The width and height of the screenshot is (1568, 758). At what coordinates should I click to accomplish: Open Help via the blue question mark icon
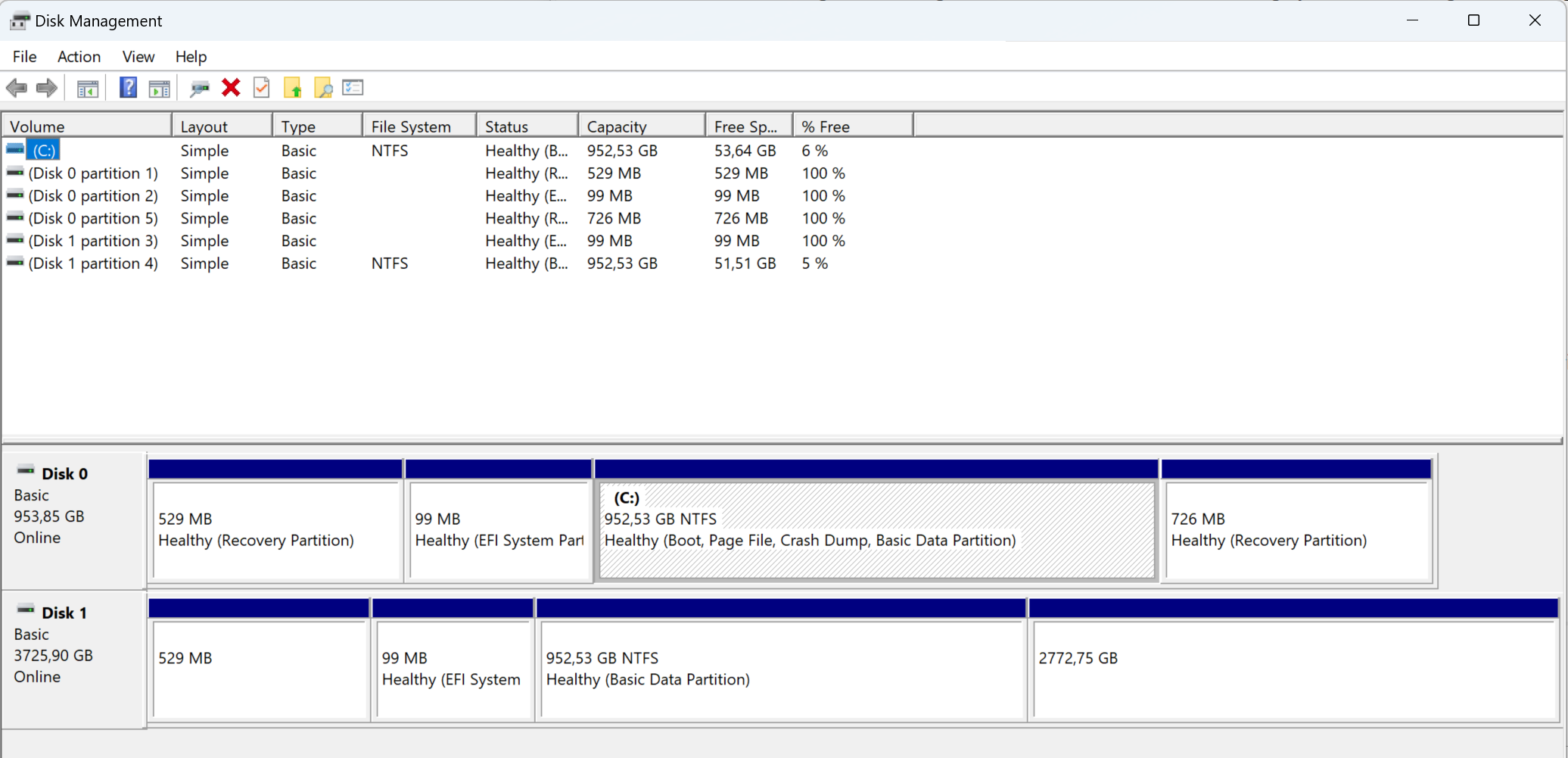129,88
